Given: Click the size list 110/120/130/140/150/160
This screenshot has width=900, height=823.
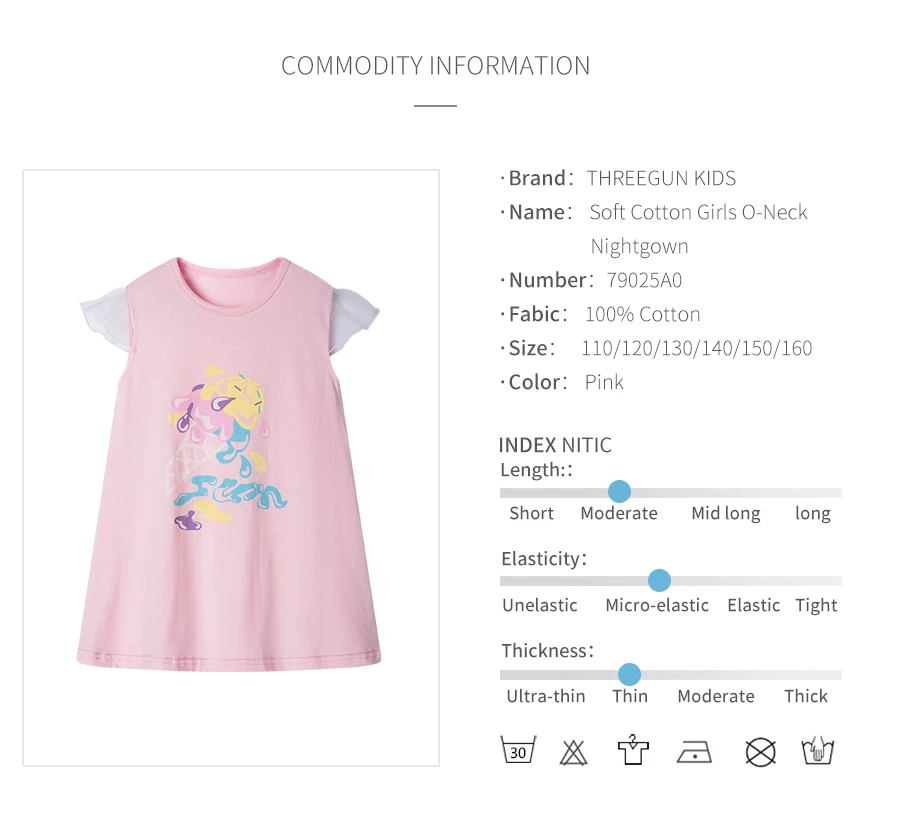Looking at the screenshot, I should pyautogui.click(x=696, y=349).
